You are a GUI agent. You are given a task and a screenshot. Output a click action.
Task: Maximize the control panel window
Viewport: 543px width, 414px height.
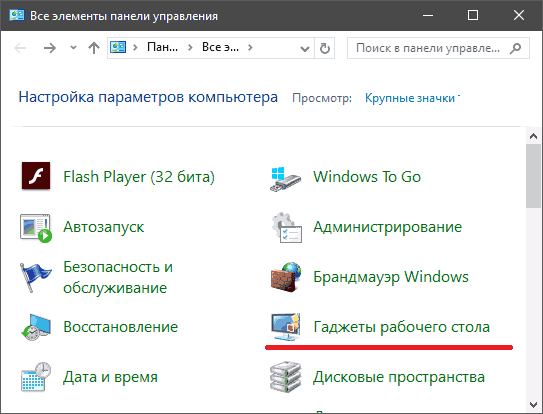(473, 15)
